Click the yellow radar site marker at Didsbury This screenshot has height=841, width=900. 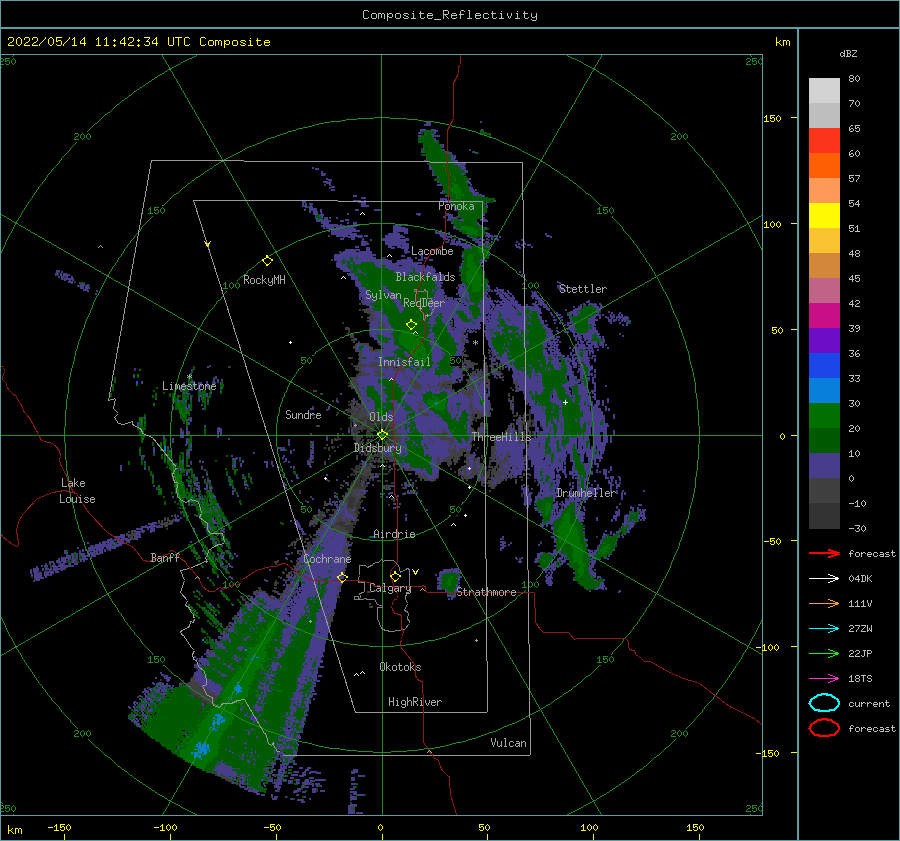pos(382,435)
